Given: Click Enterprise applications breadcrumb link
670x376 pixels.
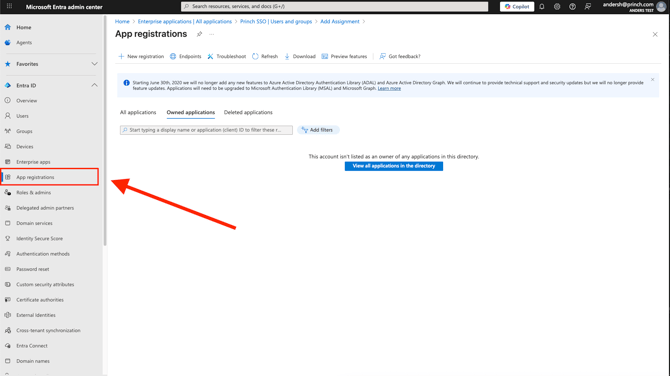Looking at the screenshot, I should [x=185, y=21].
